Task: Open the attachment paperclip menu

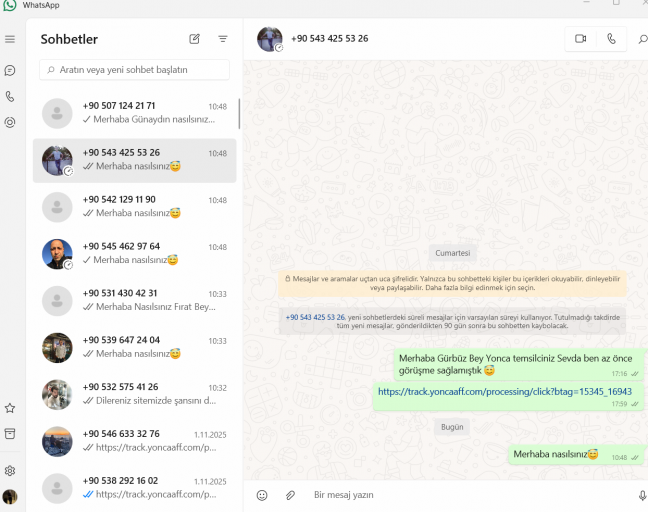Action: tap(291, 495)
